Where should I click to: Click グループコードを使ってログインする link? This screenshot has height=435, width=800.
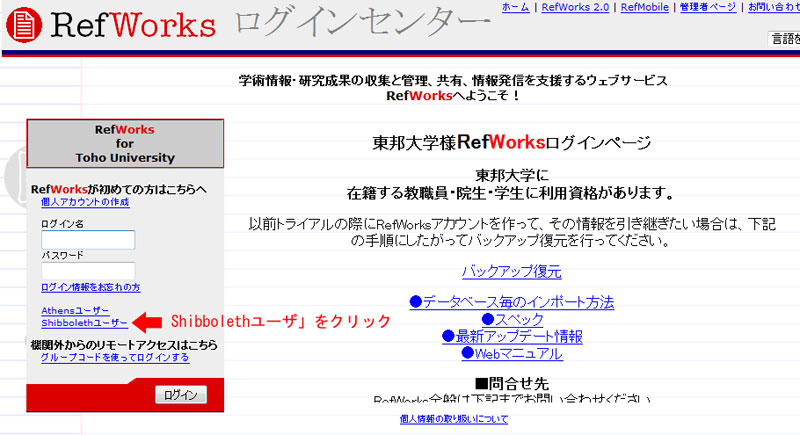coord(115,357)
